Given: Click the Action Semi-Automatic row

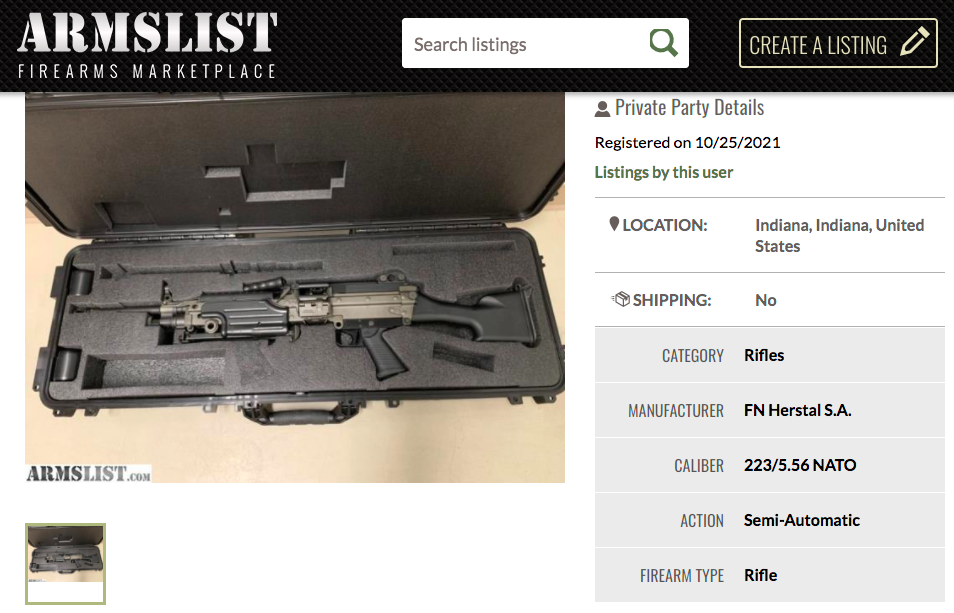Looking at the screenshot, I should tap(769, 520).
